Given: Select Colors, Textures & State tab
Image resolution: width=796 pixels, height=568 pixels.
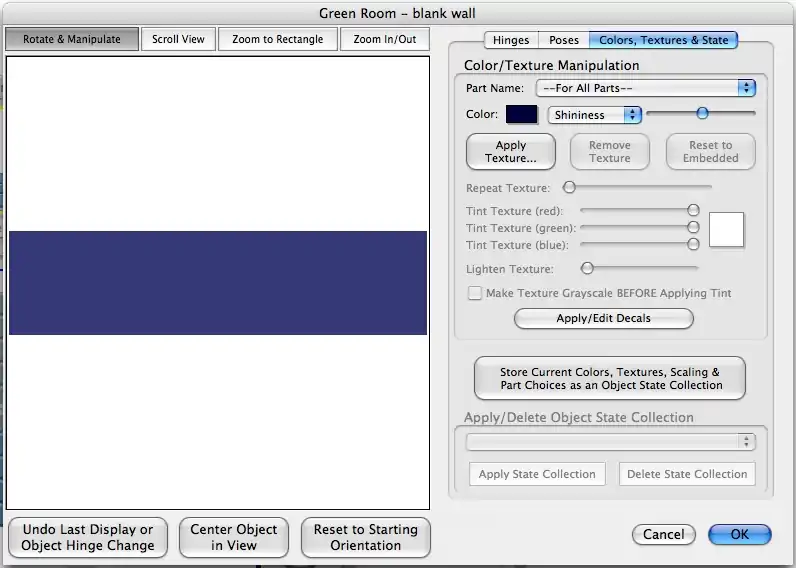Looking at the screenshot, I should 663,40.
